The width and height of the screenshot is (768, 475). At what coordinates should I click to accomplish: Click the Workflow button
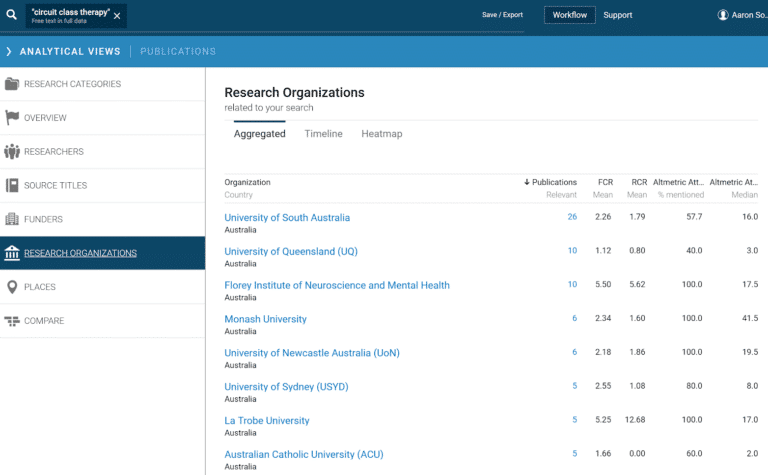(x=570, y=15)
